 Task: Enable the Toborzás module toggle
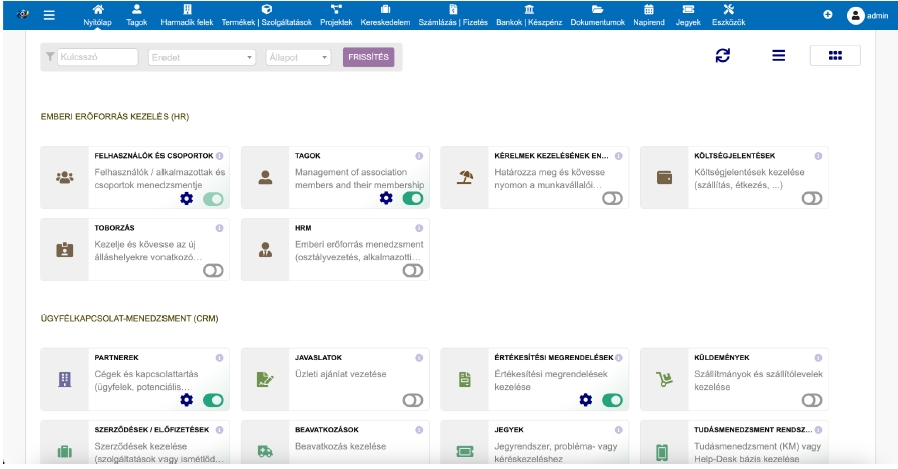click(x=213, y=270)
